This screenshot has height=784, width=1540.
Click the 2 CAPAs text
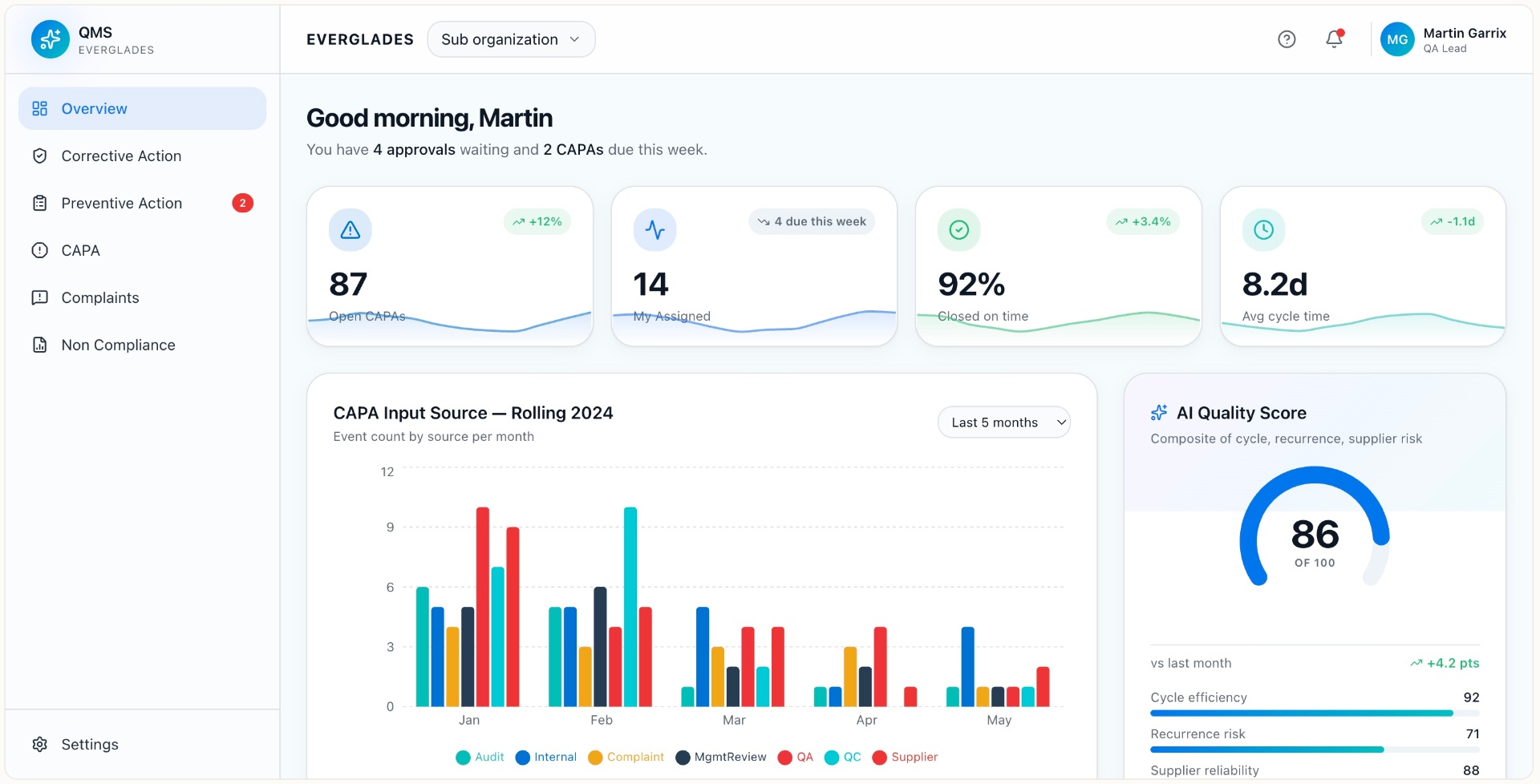[573, 150]
